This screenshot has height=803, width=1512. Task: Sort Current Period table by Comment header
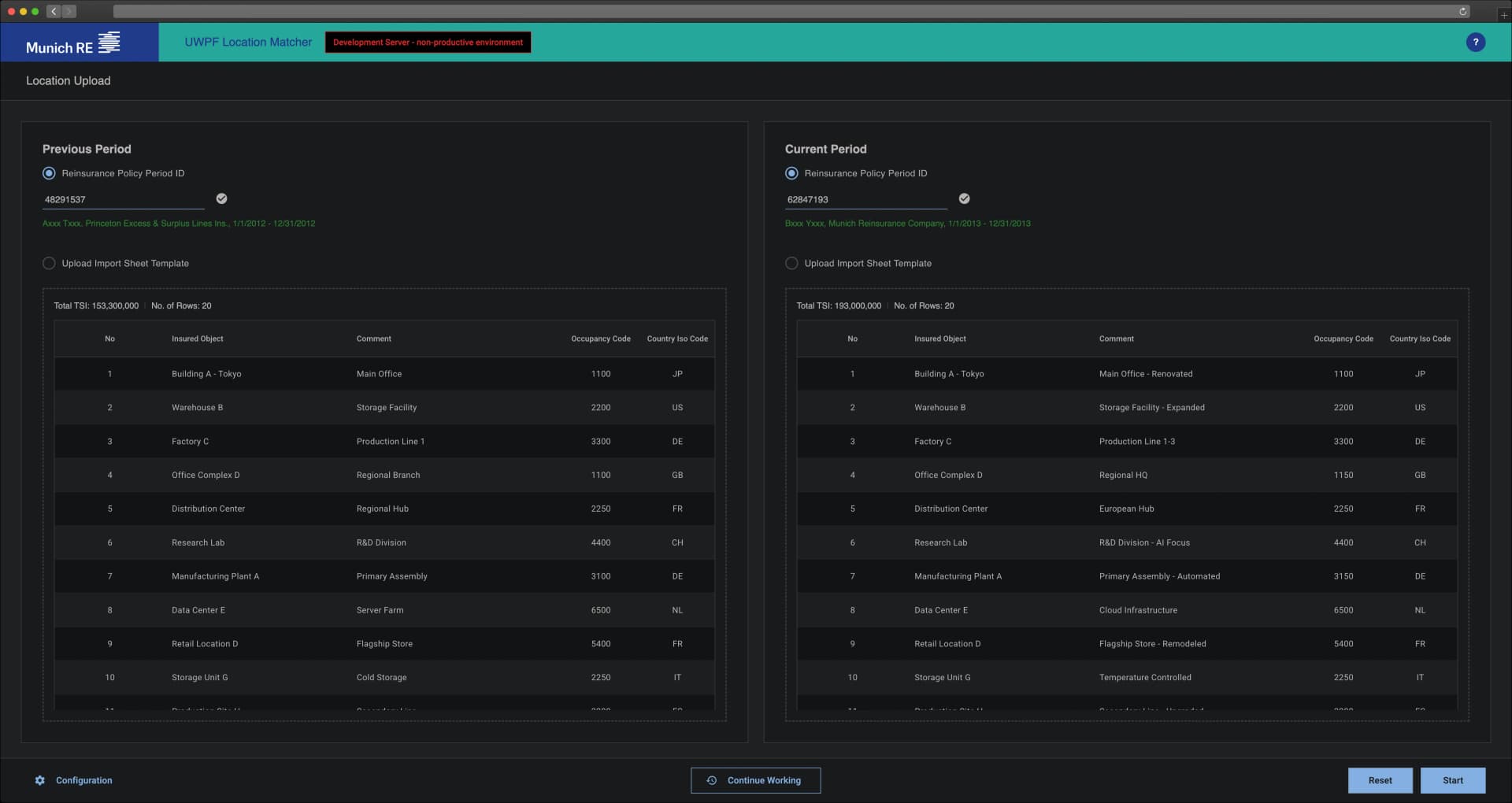(1117, 339)
